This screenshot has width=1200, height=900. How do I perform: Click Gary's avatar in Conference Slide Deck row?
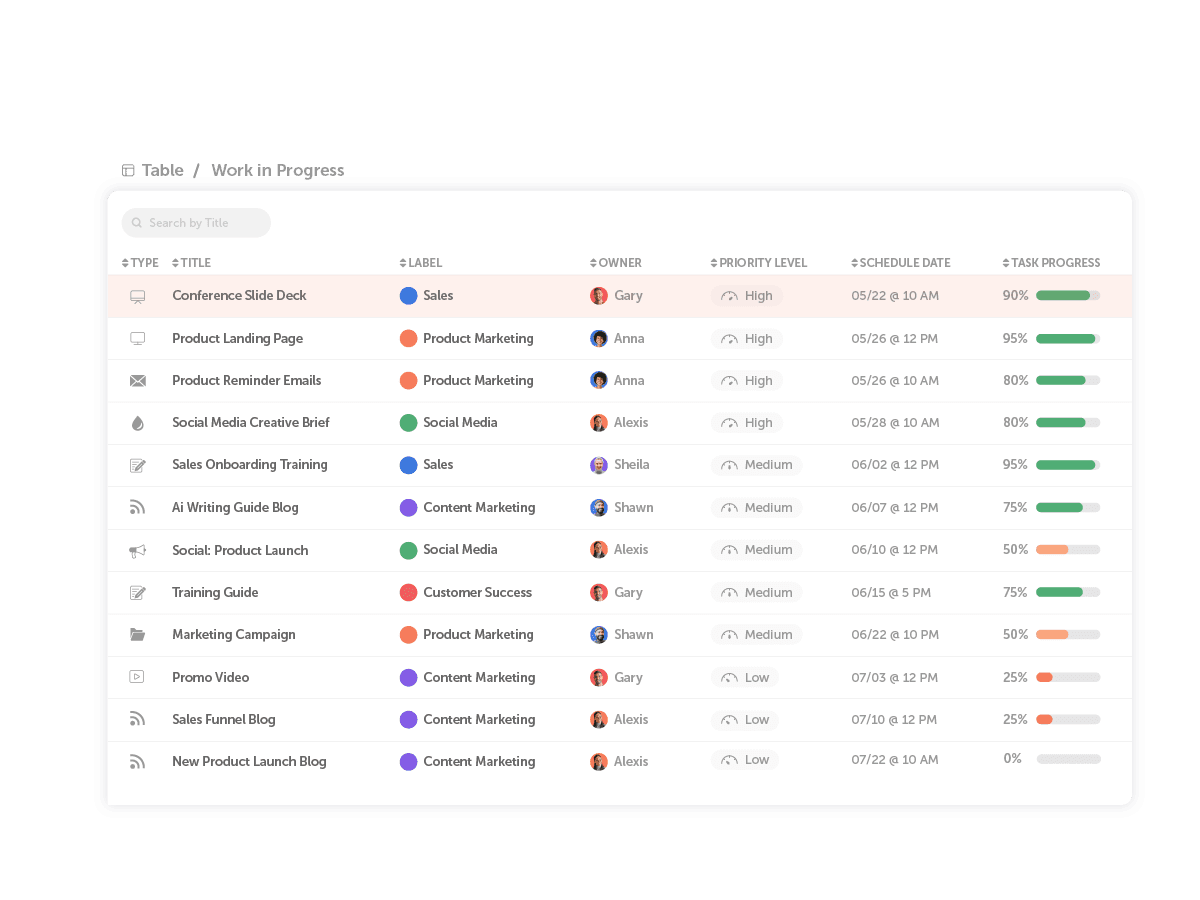tap(599, 296)
